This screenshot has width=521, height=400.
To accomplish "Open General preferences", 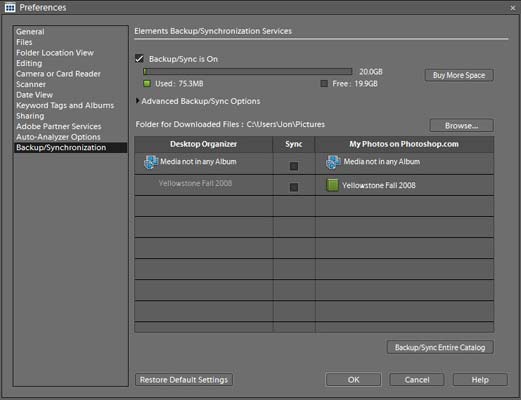I will (30, 32).
